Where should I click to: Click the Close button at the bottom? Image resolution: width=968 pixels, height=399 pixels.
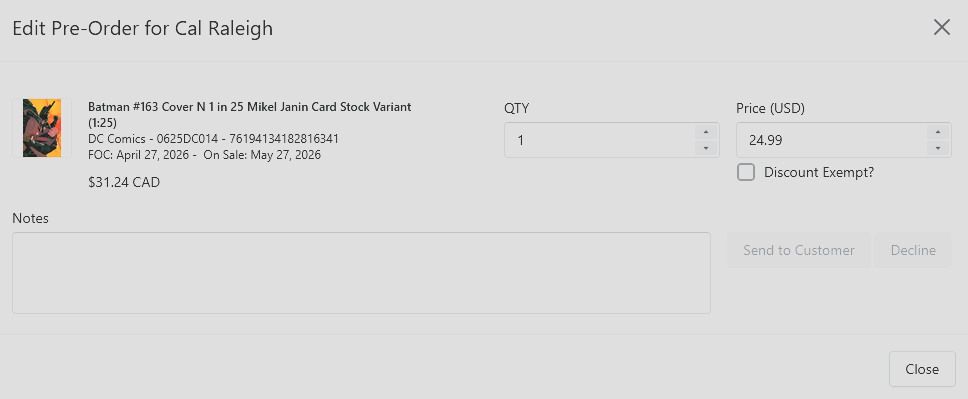point(922,369)
